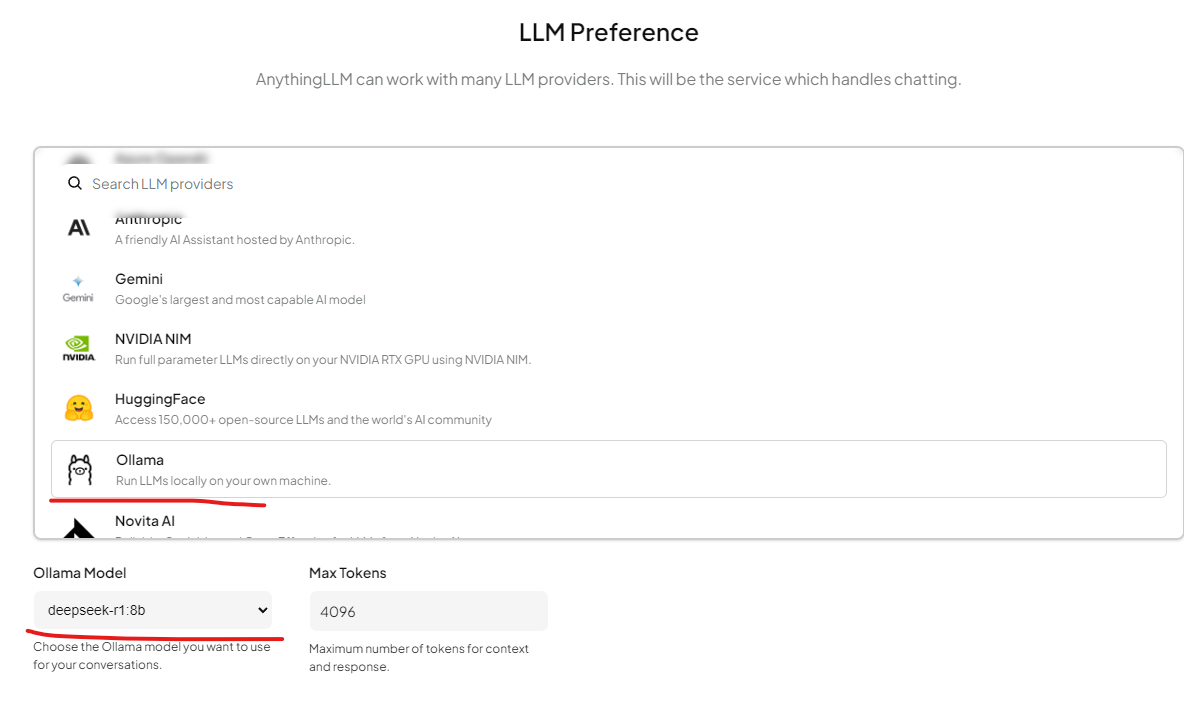1189x709 pixels.
Task: Click the HuggingFace emoji logo
Action: (x=79, y=408)
